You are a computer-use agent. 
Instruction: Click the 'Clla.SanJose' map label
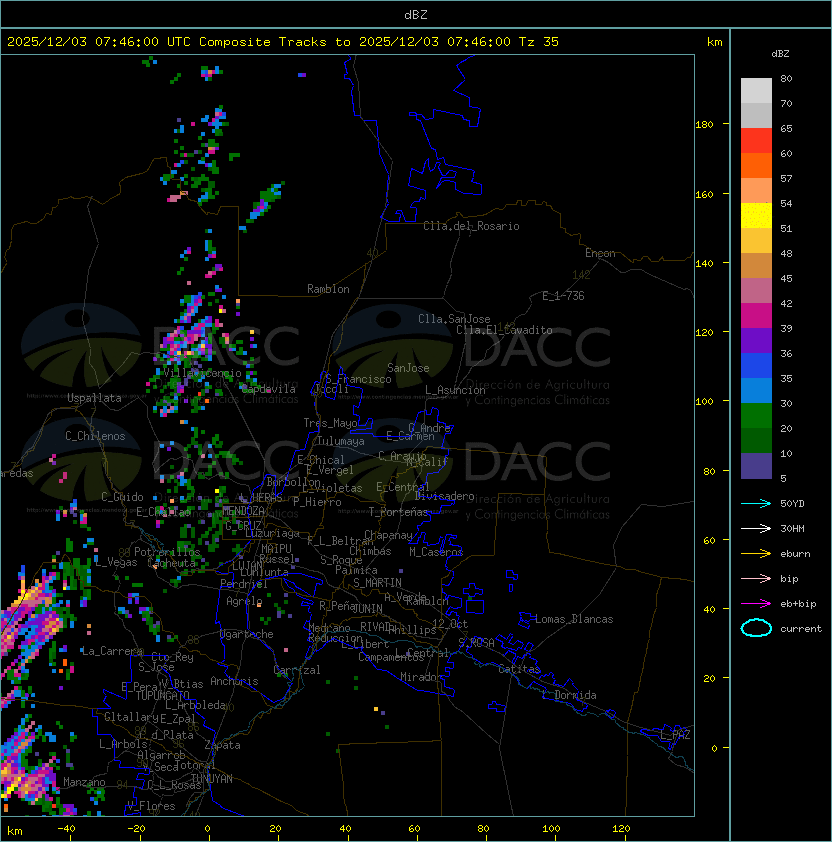(454, 319)
